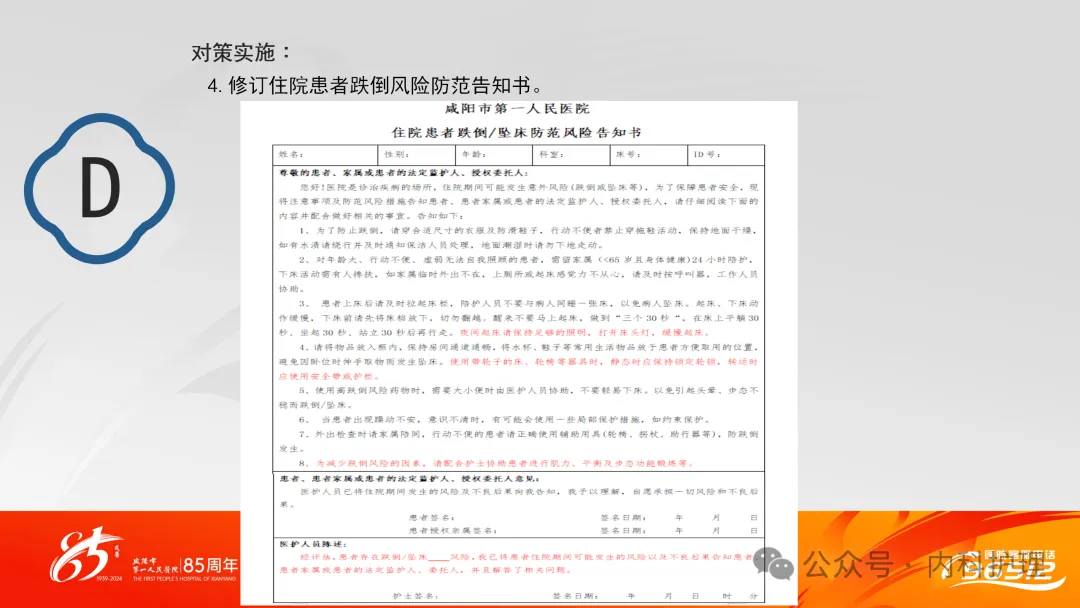Click the section heading 患者、患者家属或患者的法定监护人、授权委托人意见
This screenshot has width=1080, height=608.
point(409,479)
